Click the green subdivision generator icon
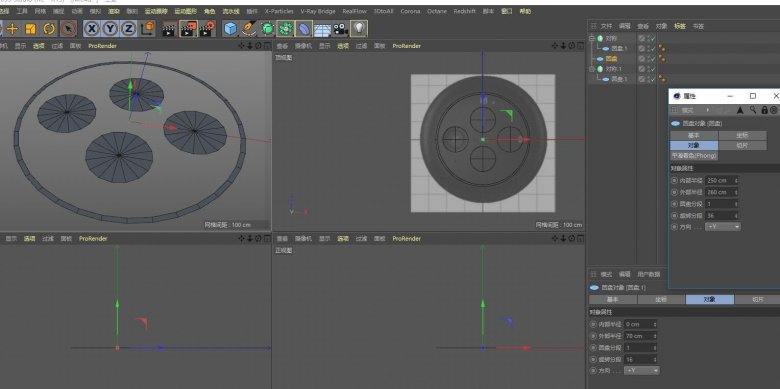The width and height of the screenshot is (780, 389). tap(267, 29)
